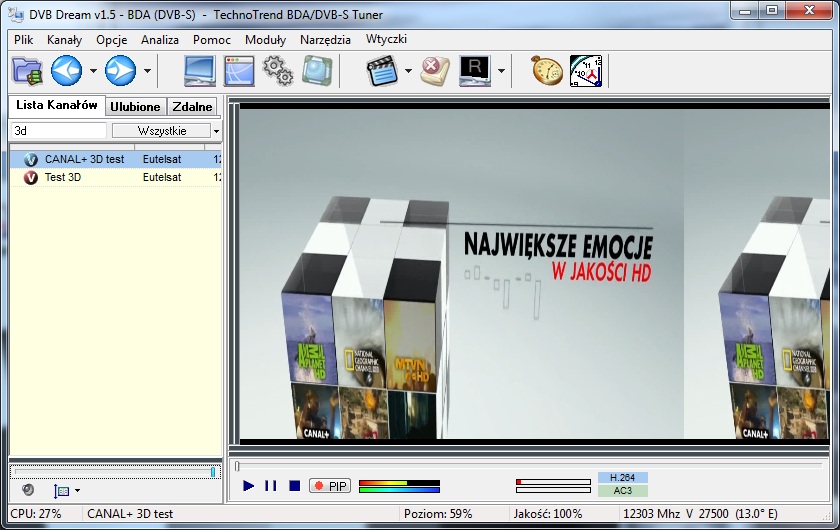Click the PIP record button
840x530 pixels.
point(330,486)
